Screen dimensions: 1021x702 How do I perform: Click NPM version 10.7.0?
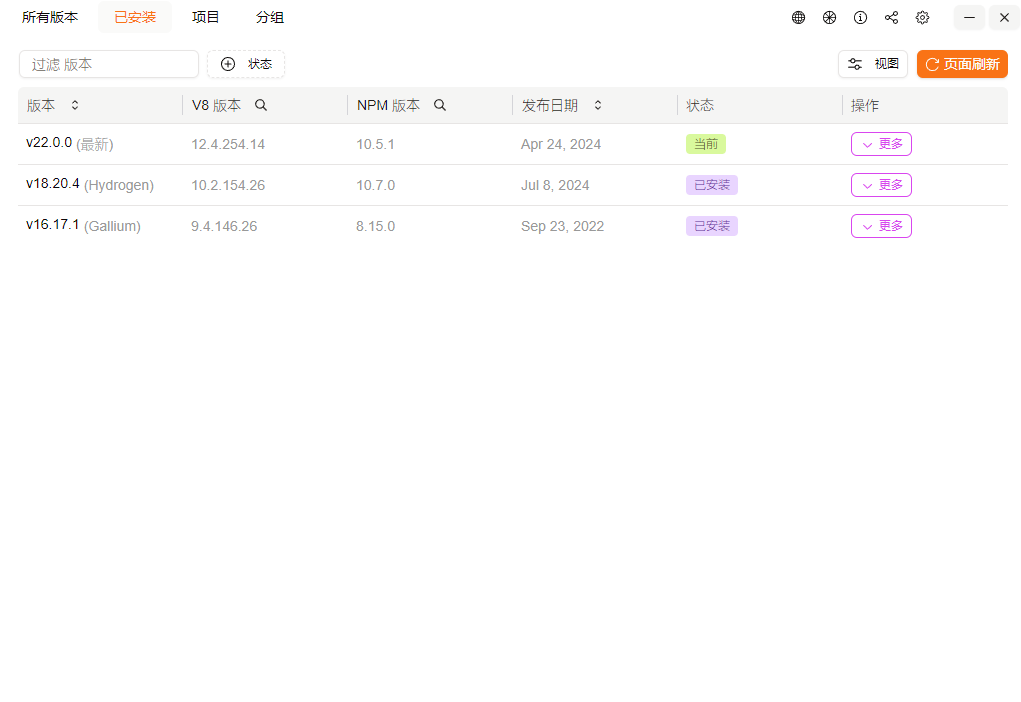point(376,186)
